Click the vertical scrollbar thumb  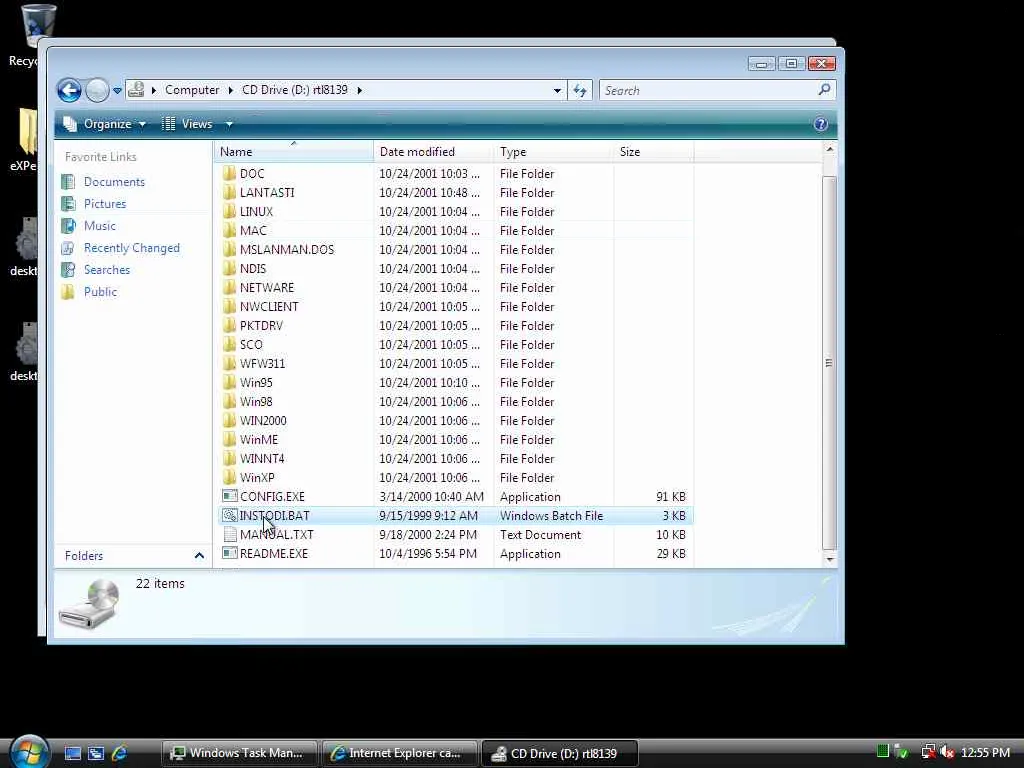click(829, 363)
